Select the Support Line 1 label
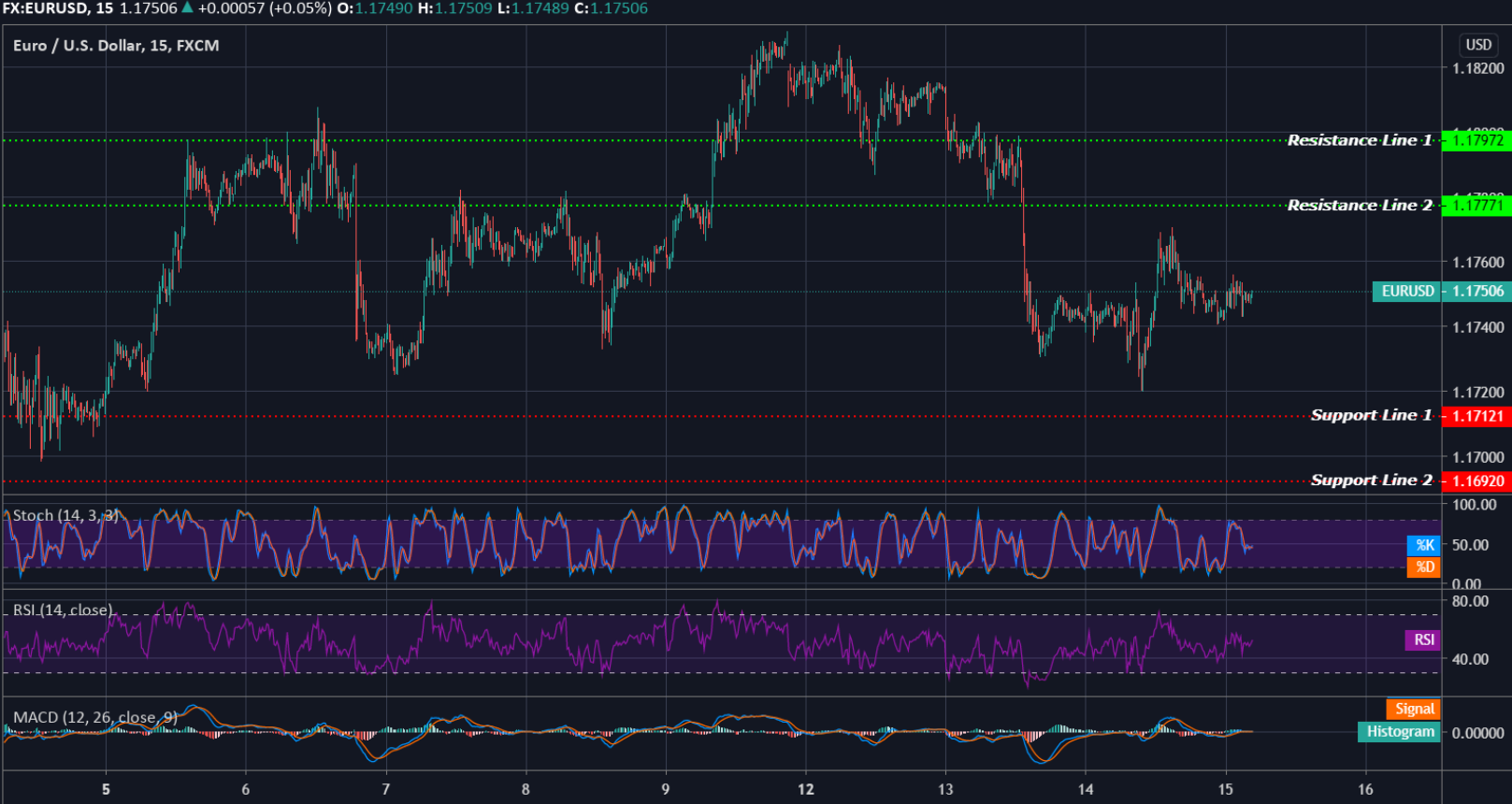This screenshot has width=1512, height=804. click(1371, 415)
